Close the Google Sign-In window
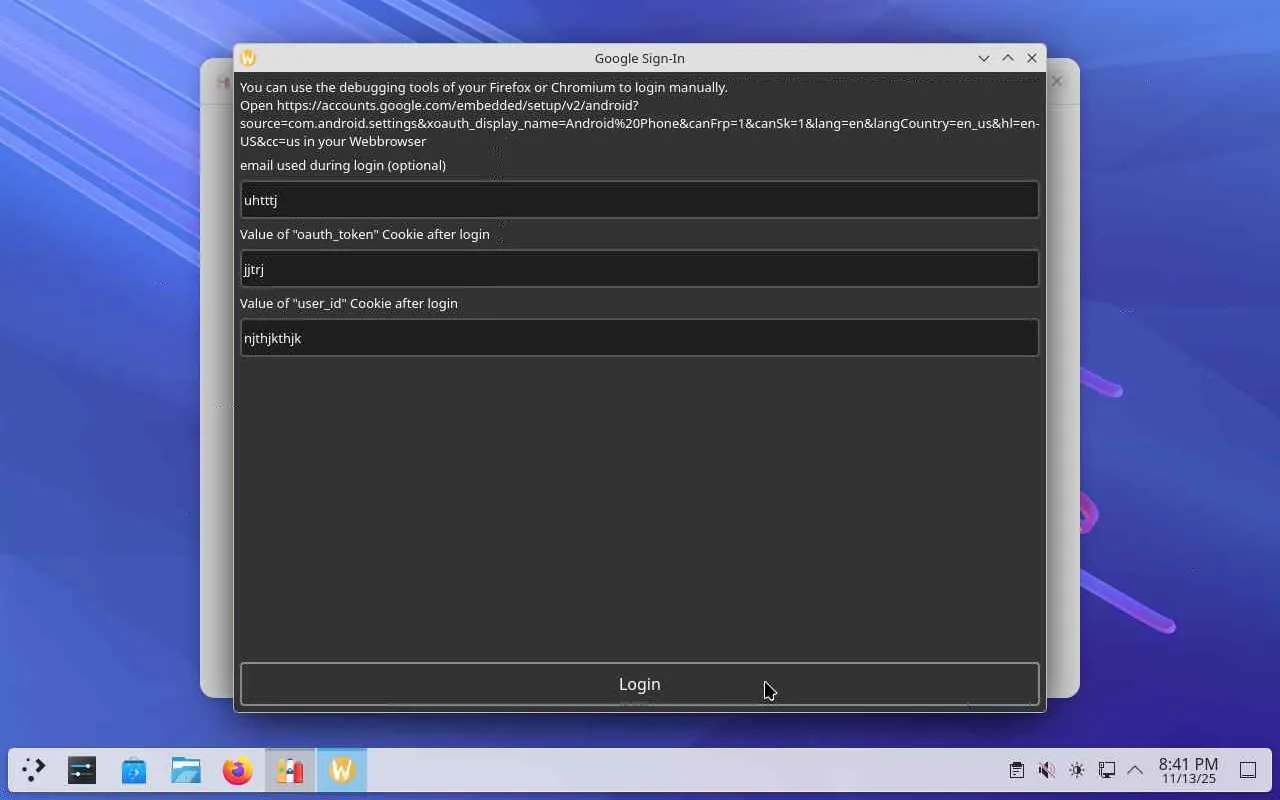 coord(1032,58)
